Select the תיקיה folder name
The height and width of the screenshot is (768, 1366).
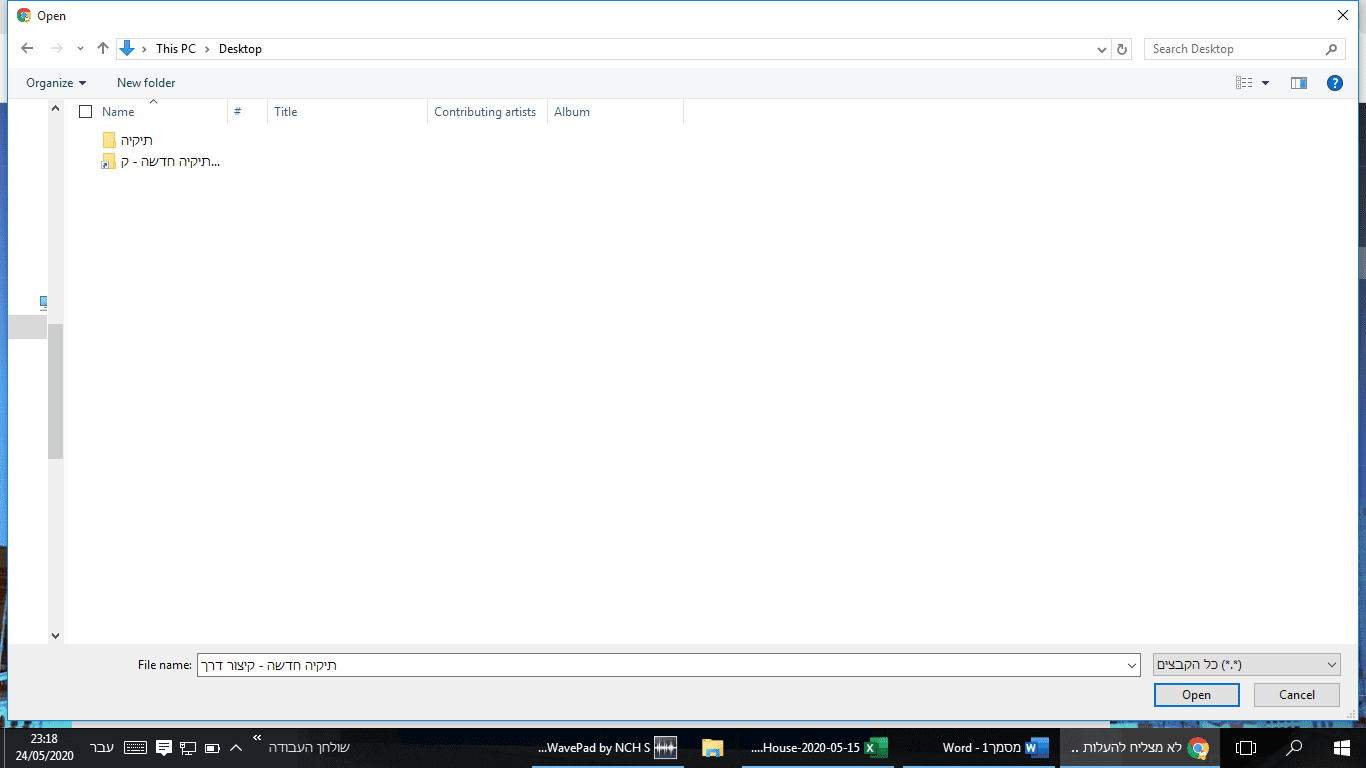click(x=137, y=141)
